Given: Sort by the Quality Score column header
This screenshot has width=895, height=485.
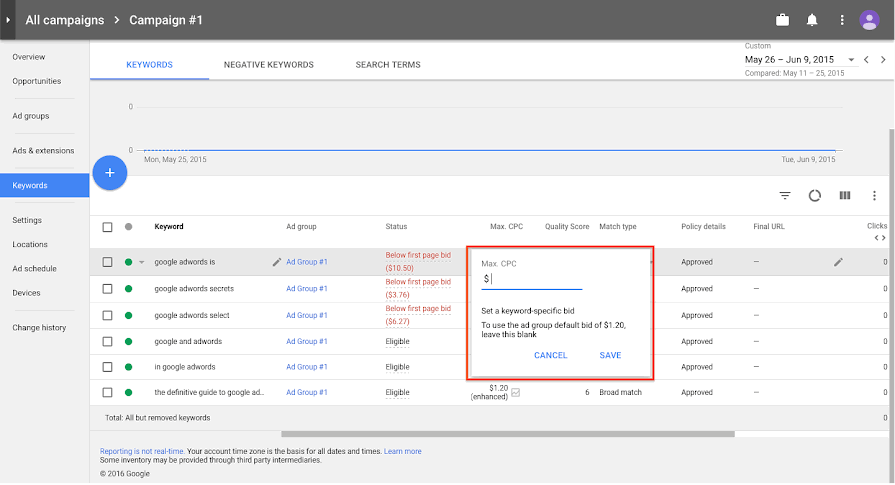Looking at the screenshot, I should (567, 227).
